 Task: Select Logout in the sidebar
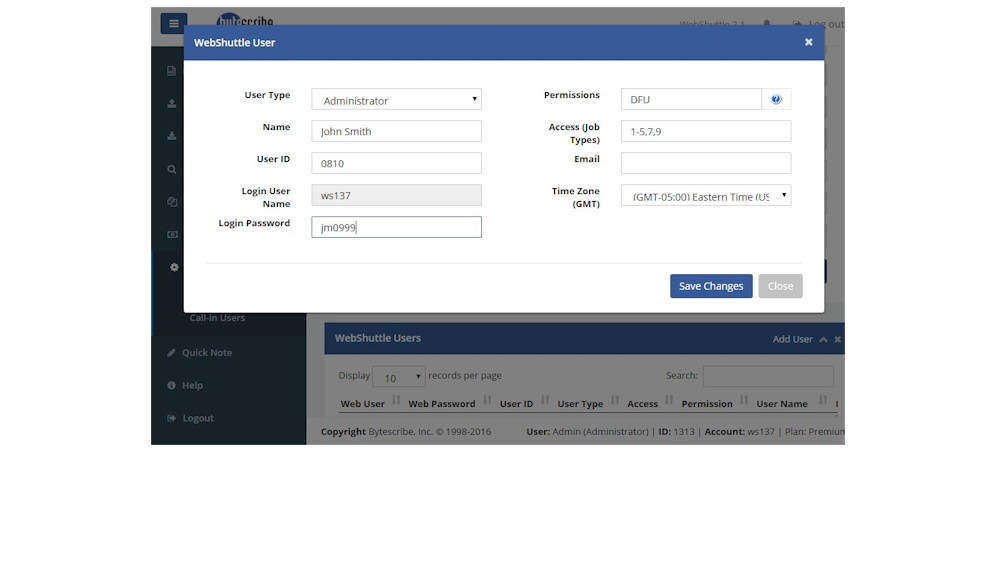pyautogui.click(x=197, y=418)
